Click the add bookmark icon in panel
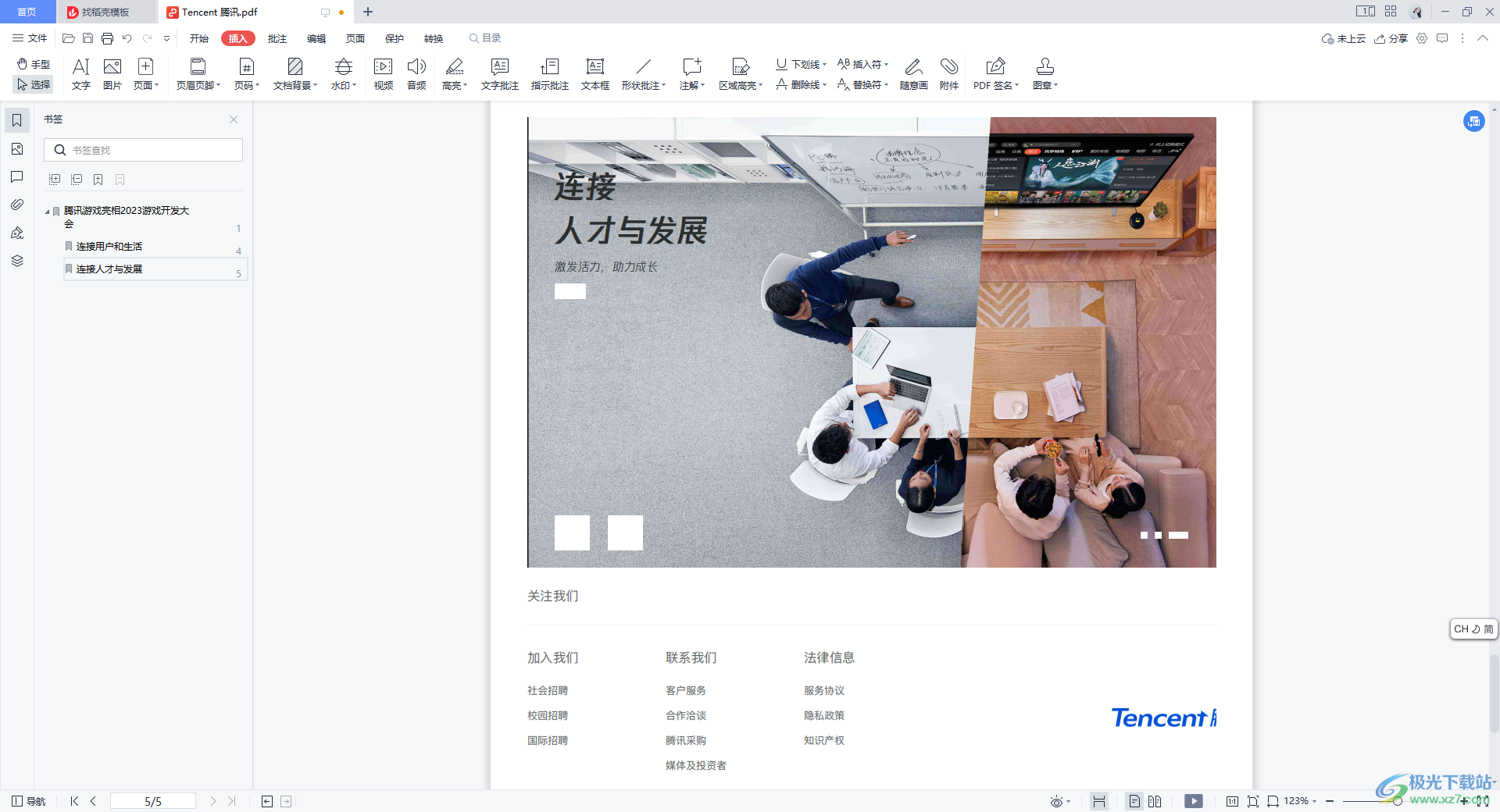The height and width of the screenshot is (812, 1500). click(x=98, y=180)
